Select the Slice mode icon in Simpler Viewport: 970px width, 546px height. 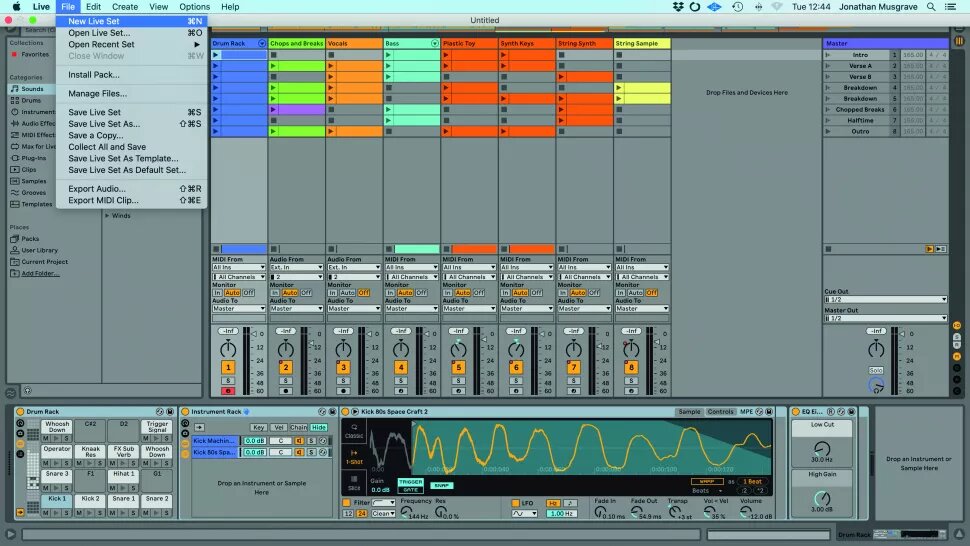pos(354,482)
